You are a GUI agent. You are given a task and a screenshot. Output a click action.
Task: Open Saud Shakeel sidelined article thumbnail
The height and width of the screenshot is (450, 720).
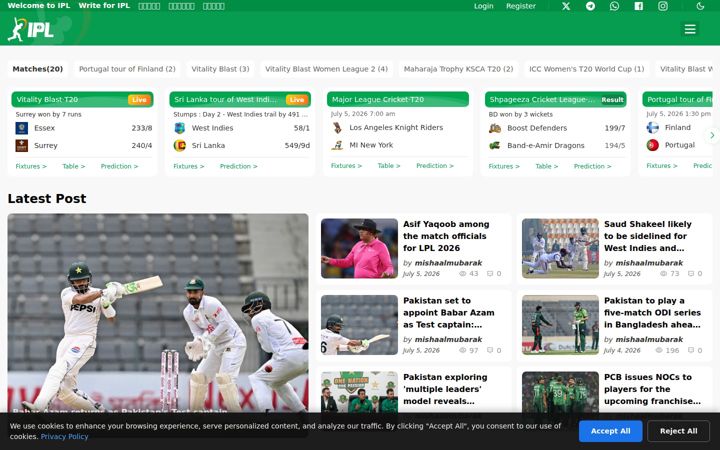[x=560, y=248]
